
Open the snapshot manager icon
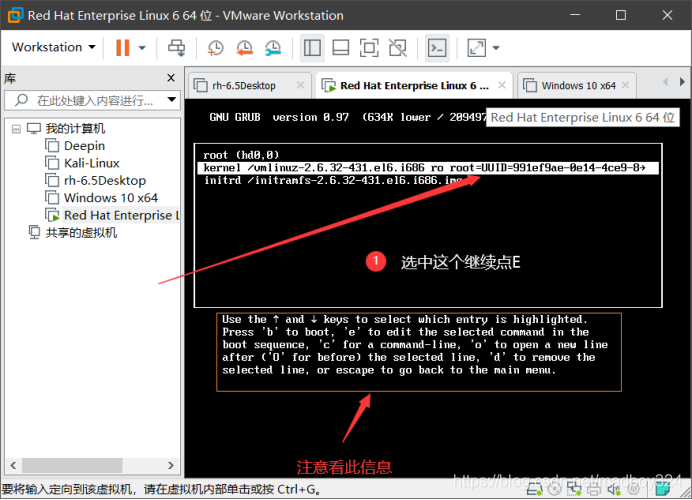click(x=273, y=48)
